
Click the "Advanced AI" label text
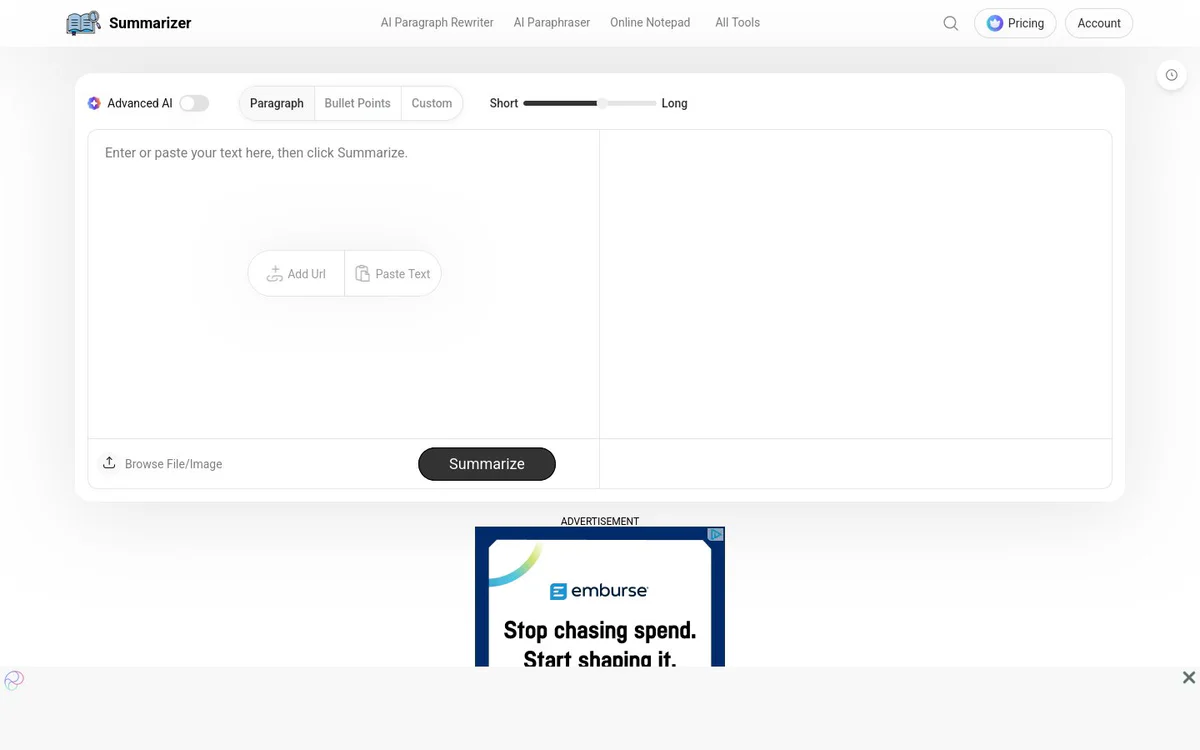click(140, 103)
